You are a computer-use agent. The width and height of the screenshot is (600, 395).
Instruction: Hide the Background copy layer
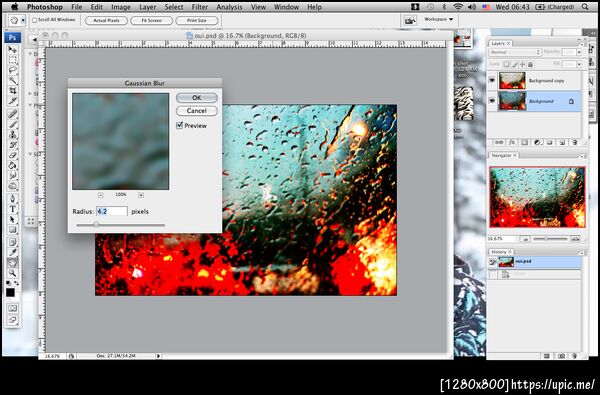pos(492,80)
